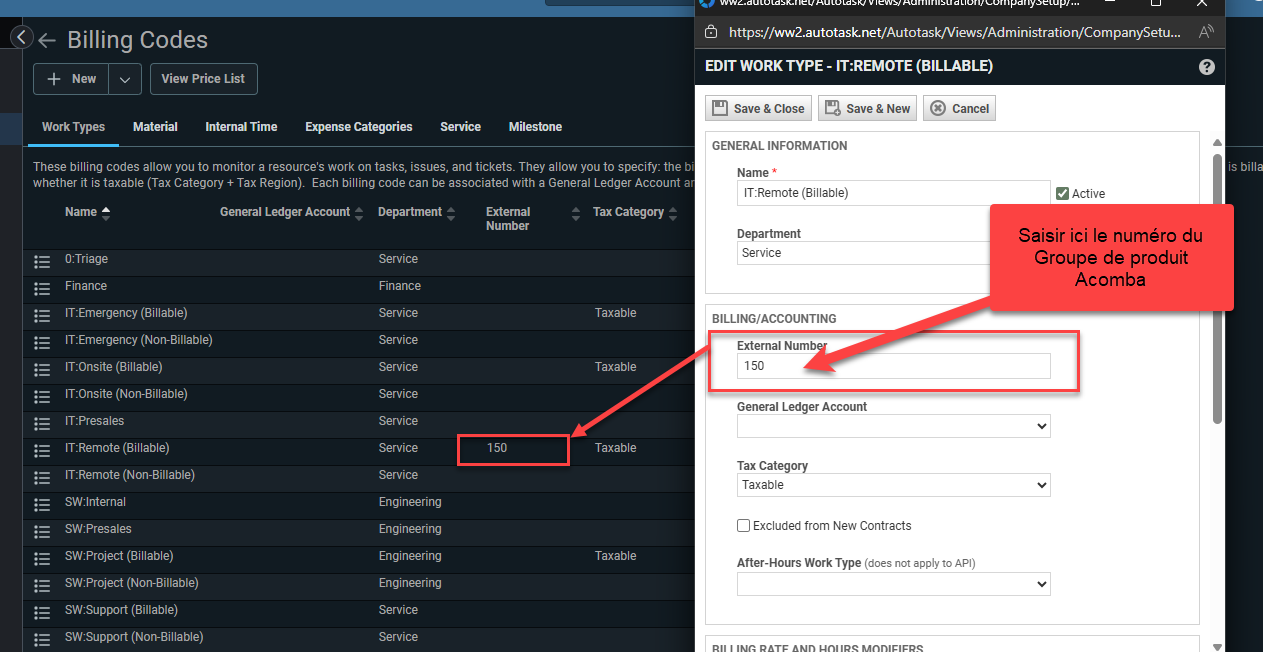The width and height of the screenshot is (1263, 652).
Task: Toggle the Active checkbox
Action: 1062,193
